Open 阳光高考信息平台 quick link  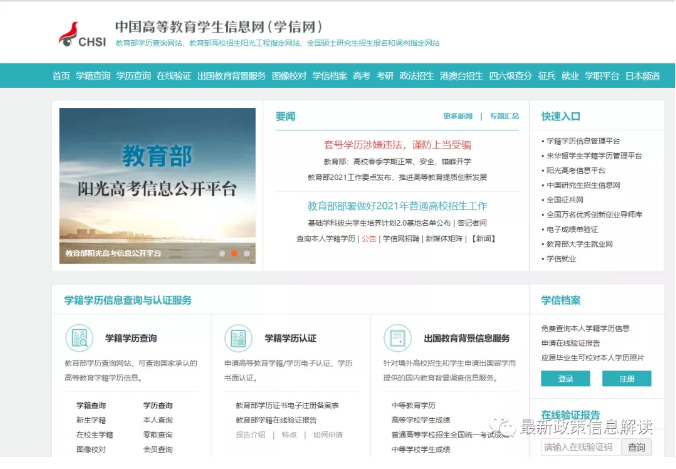coord(576,170)
